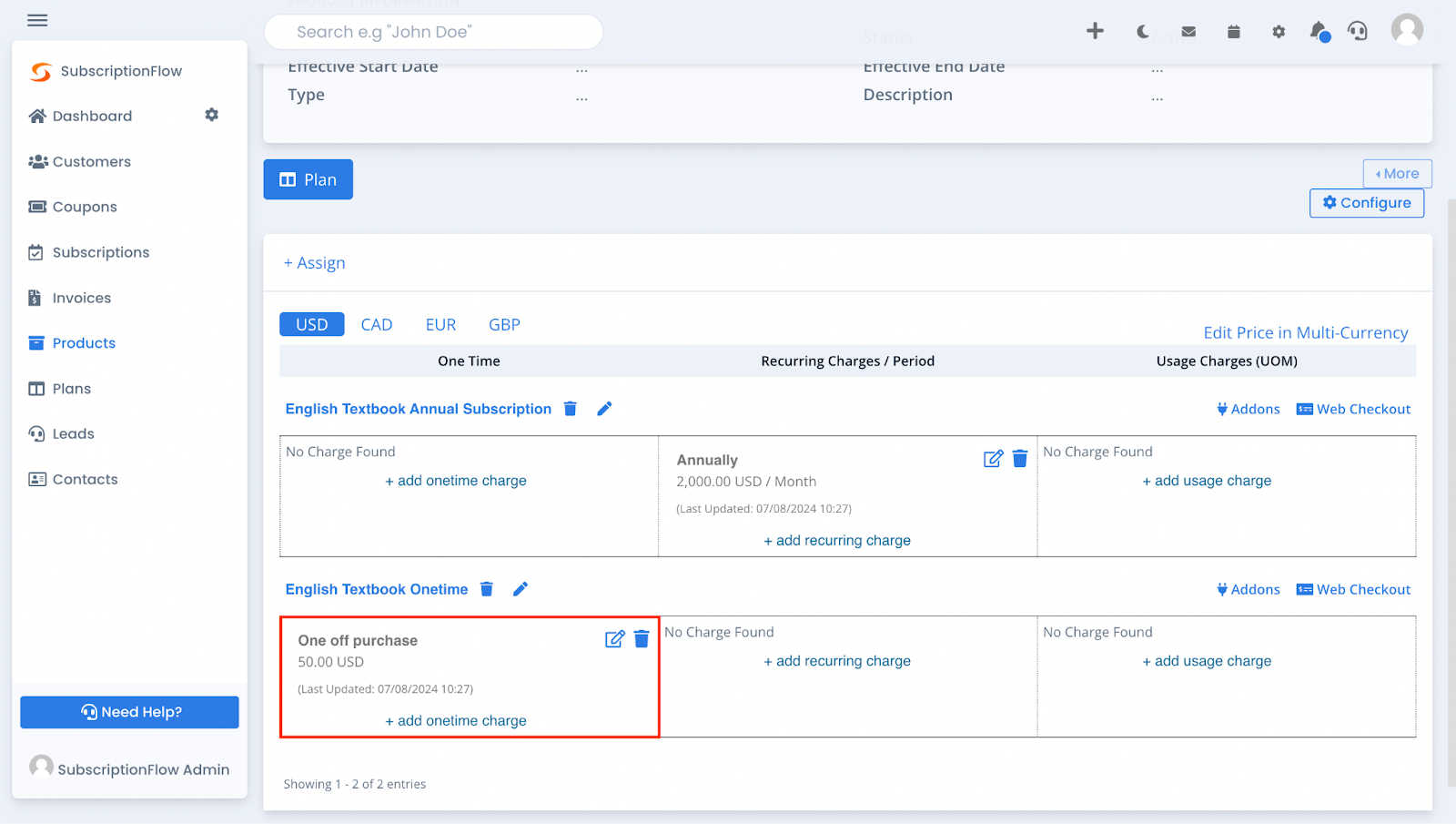Edit English Textbook Onetime pencil icon
The image size is (1456, 824).
[x=521, y=589]
